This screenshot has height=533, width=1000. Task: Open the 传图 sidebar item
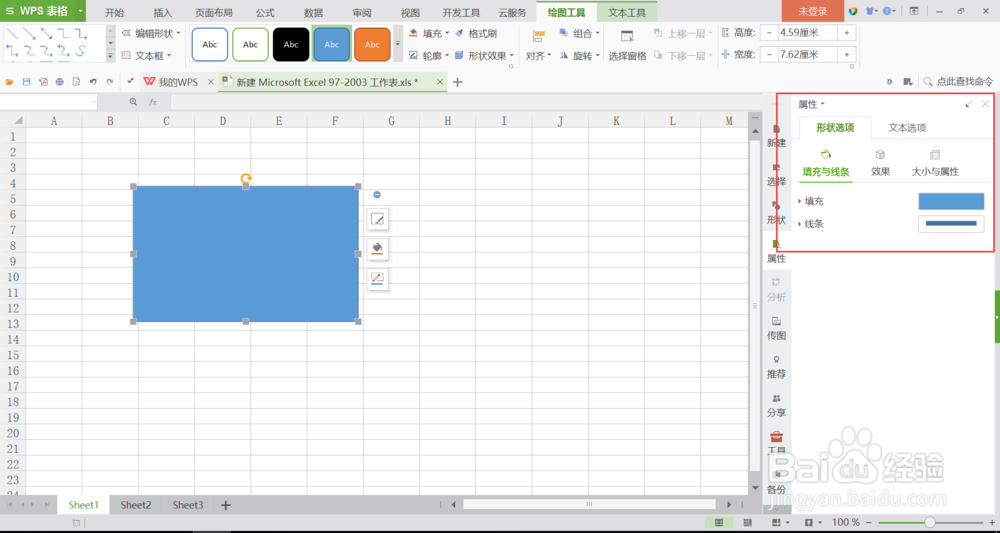pyautogui.click(x=776, y=328)
